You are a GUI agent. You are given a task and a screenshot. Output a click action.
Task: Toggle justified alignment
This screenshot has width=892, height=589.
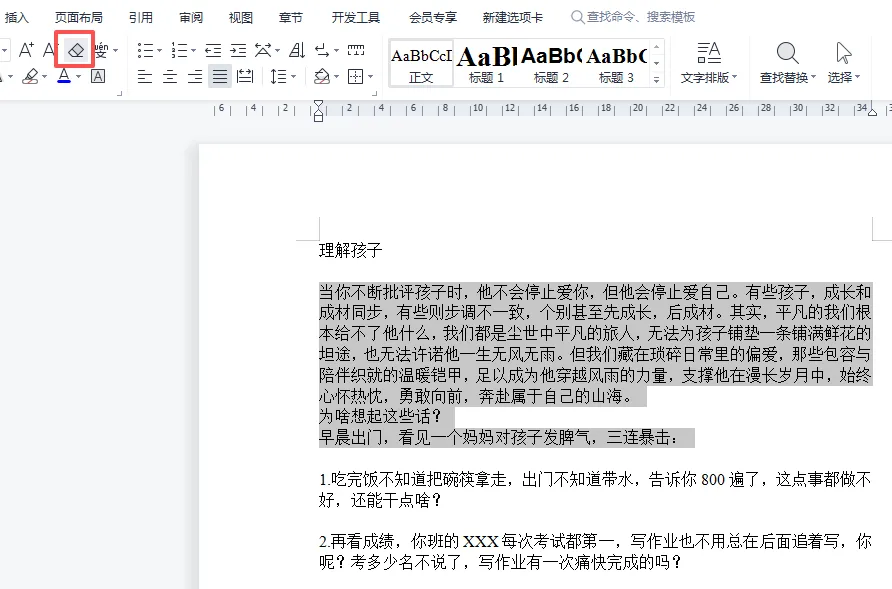(x=220, y=76)
